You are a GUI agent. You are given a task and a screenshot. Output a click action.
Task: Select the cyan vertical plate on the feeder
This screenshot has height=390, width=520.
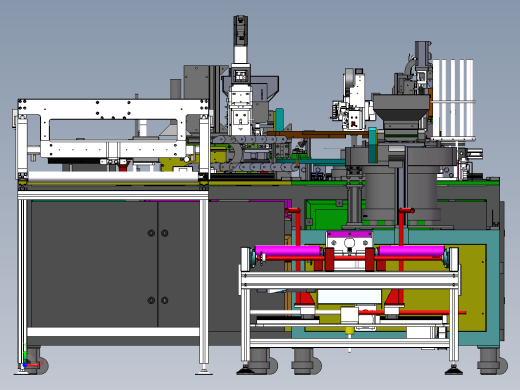click(373, 145)
